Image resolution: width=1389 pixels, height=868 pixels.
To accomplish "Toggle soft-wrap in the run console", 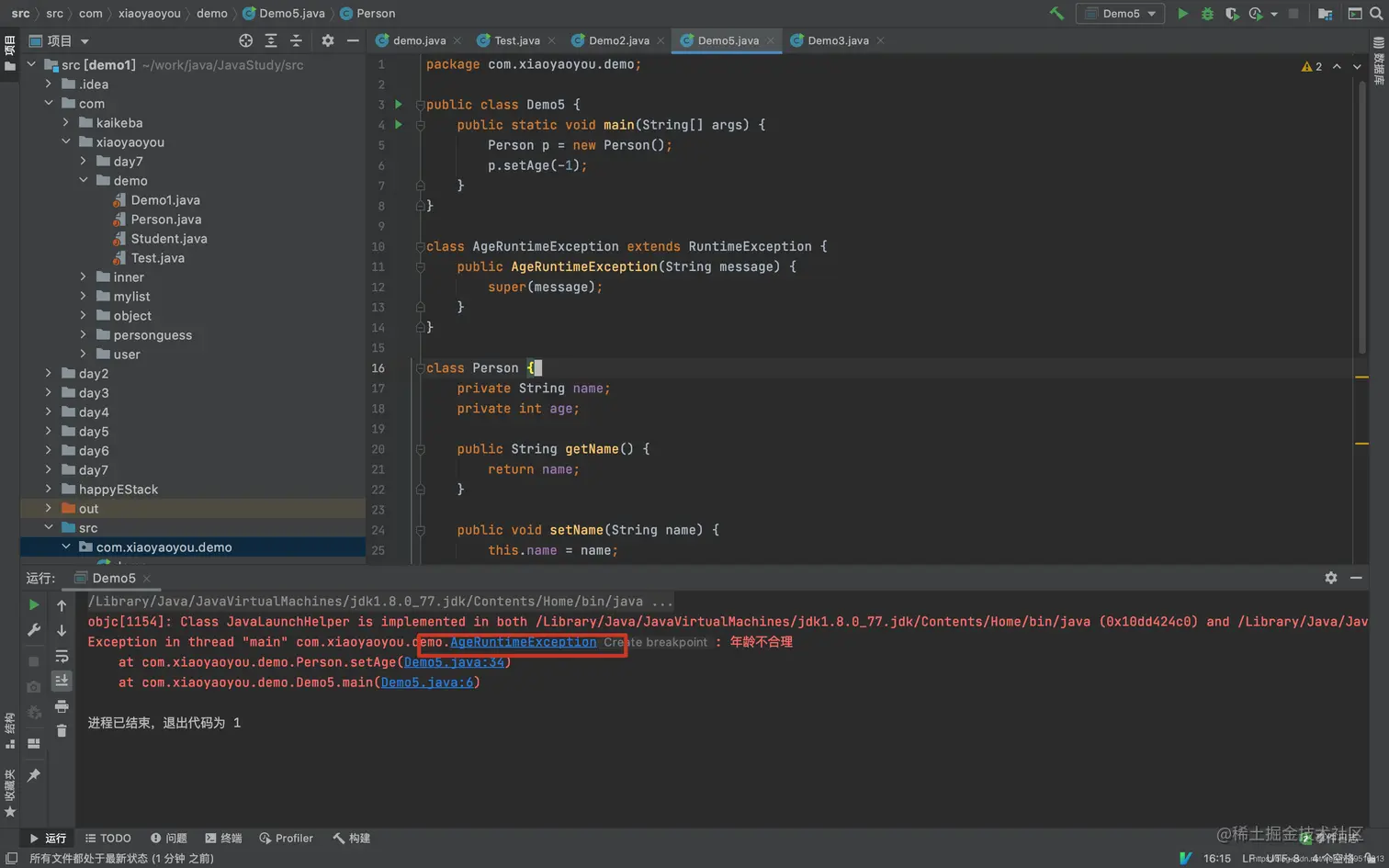I will 62,657.
